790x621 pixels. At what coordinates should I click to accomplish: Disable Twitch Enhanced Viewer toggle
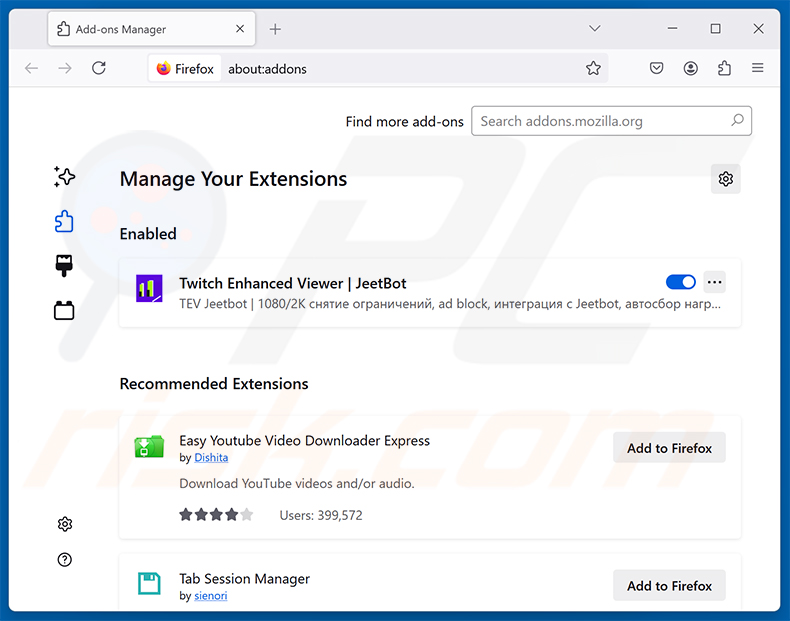point(681,282)
